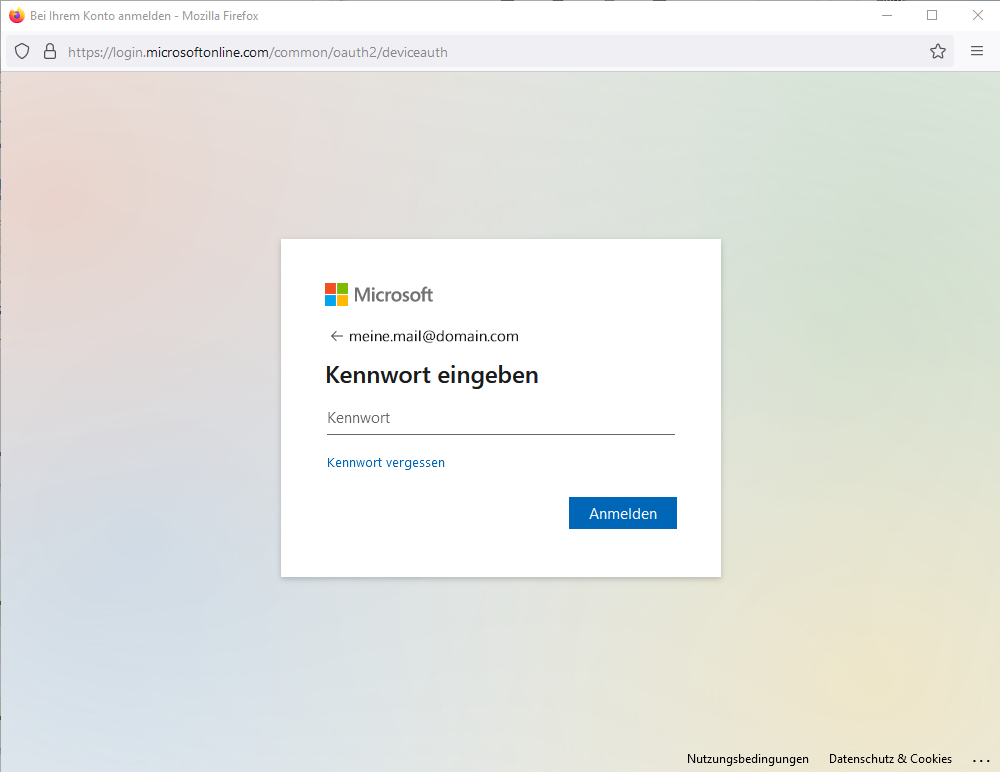
Task: Maximize the Firefox window
Action: [x=932, y=16]
